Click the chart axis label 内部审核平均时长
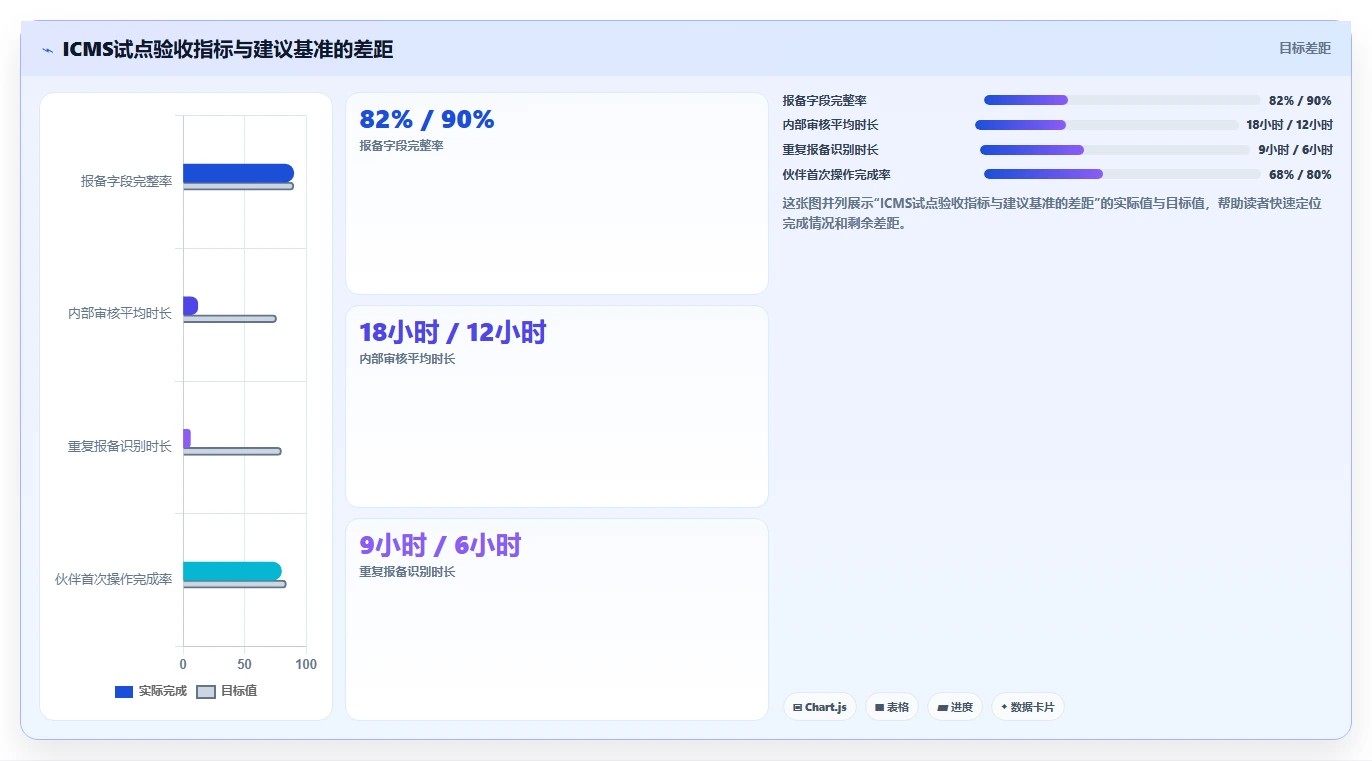1372x761 pixels. click(x=120, y=313)
